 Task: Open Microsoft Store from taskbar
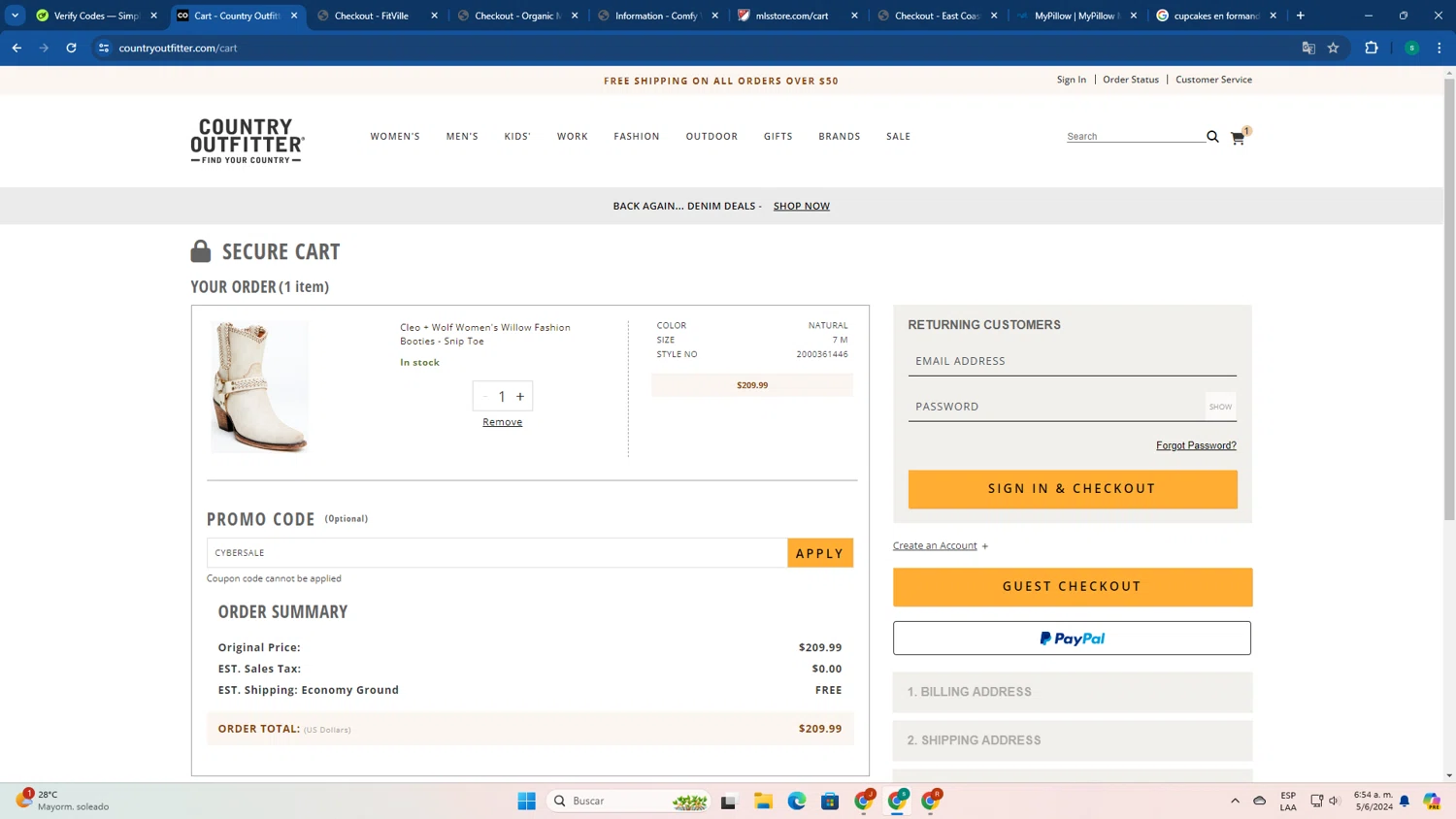point(830,801)
